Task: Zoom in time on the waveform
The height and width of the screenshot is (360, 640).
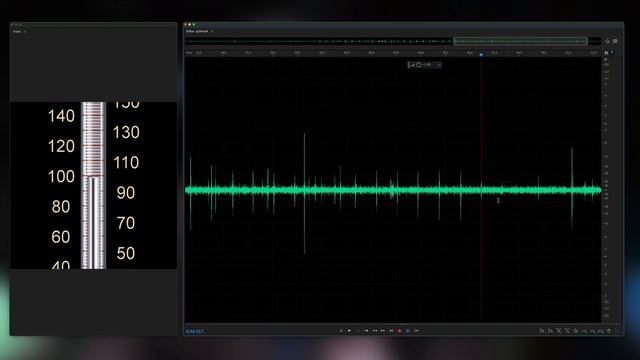Action: (559, 331)
